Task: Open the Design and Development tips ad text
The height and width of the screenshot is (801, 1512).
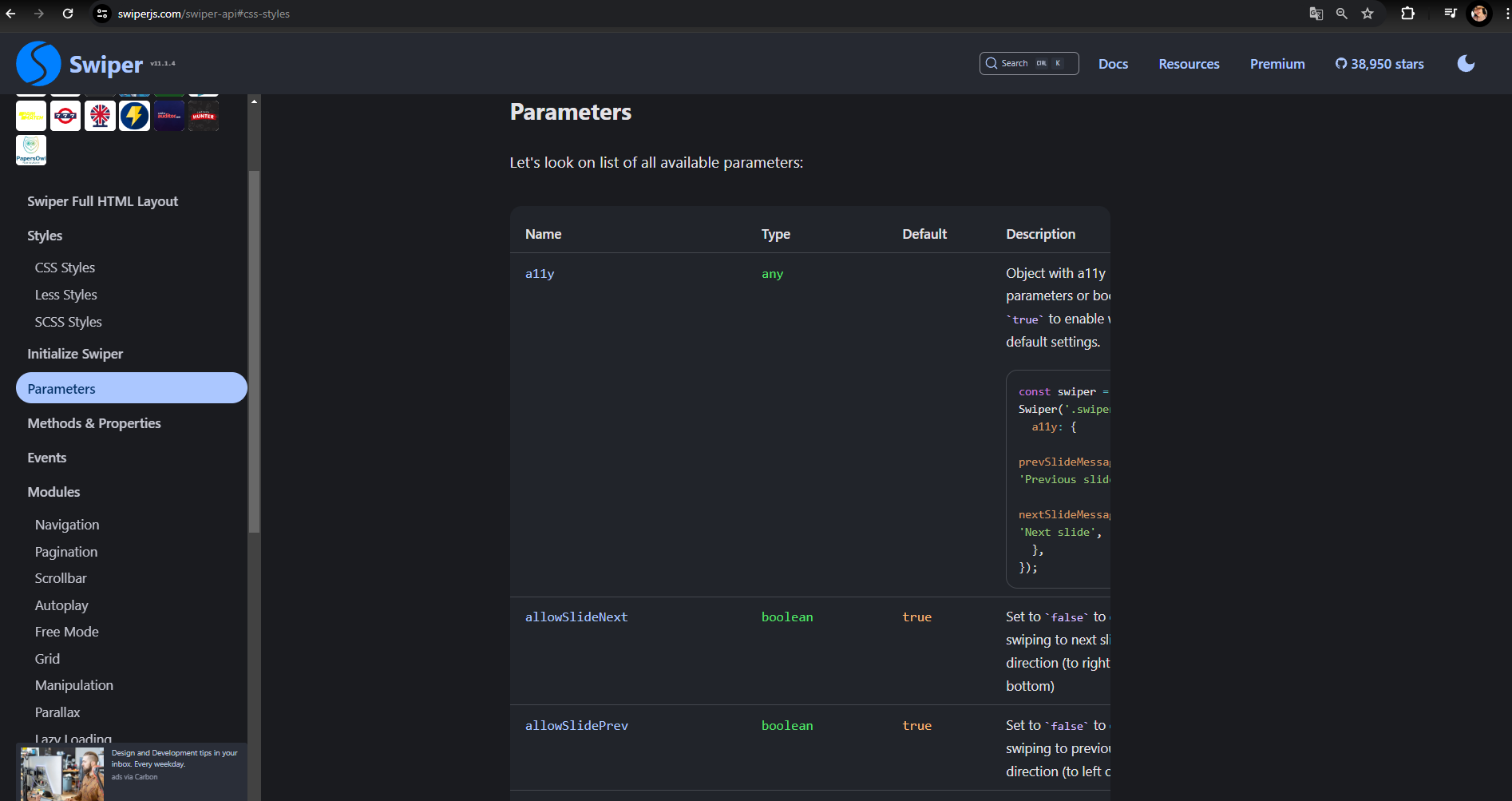Action: (174, 758)
